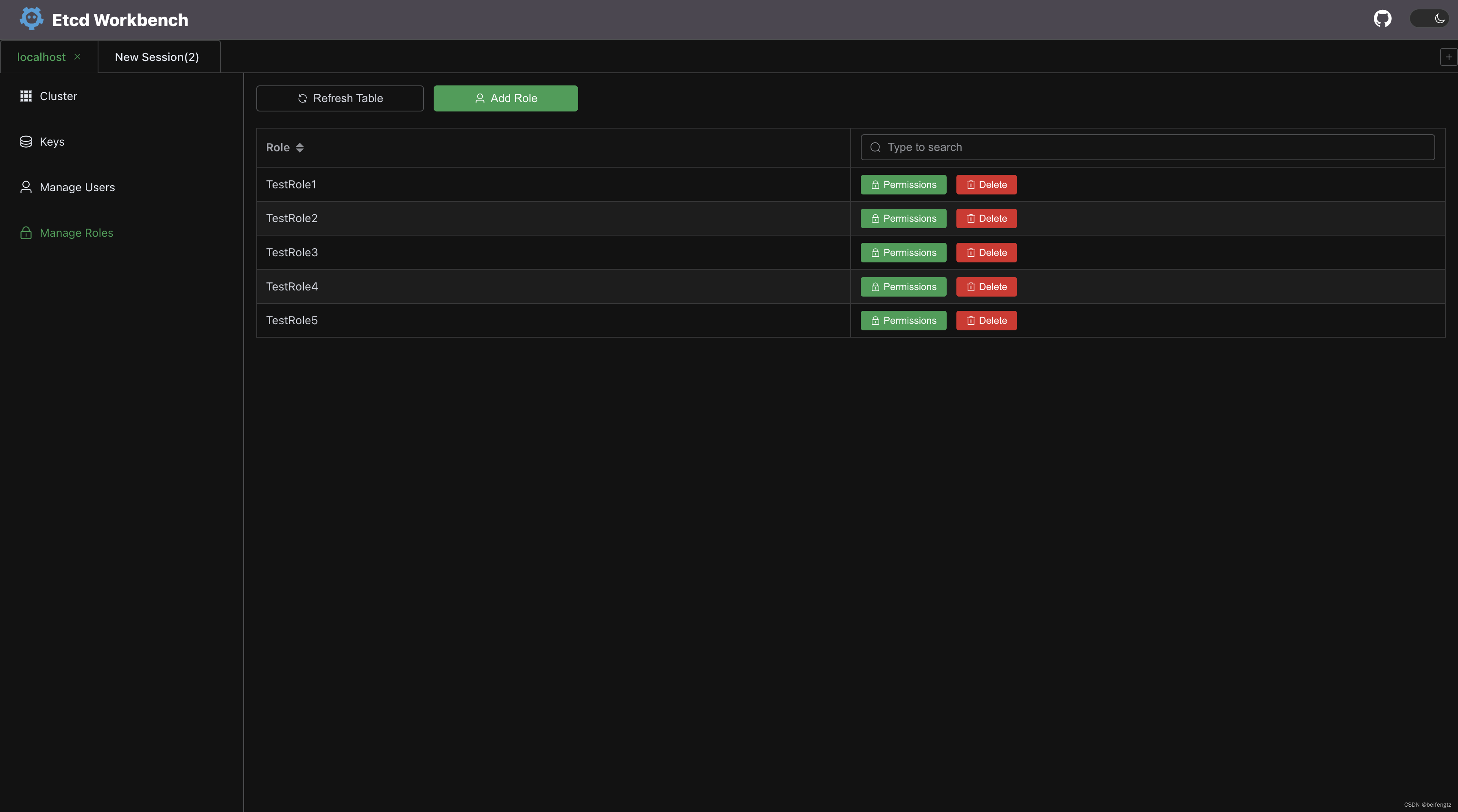Select the TestRole3 name cell
1458x812 pixels.
[x=554, y=252]
